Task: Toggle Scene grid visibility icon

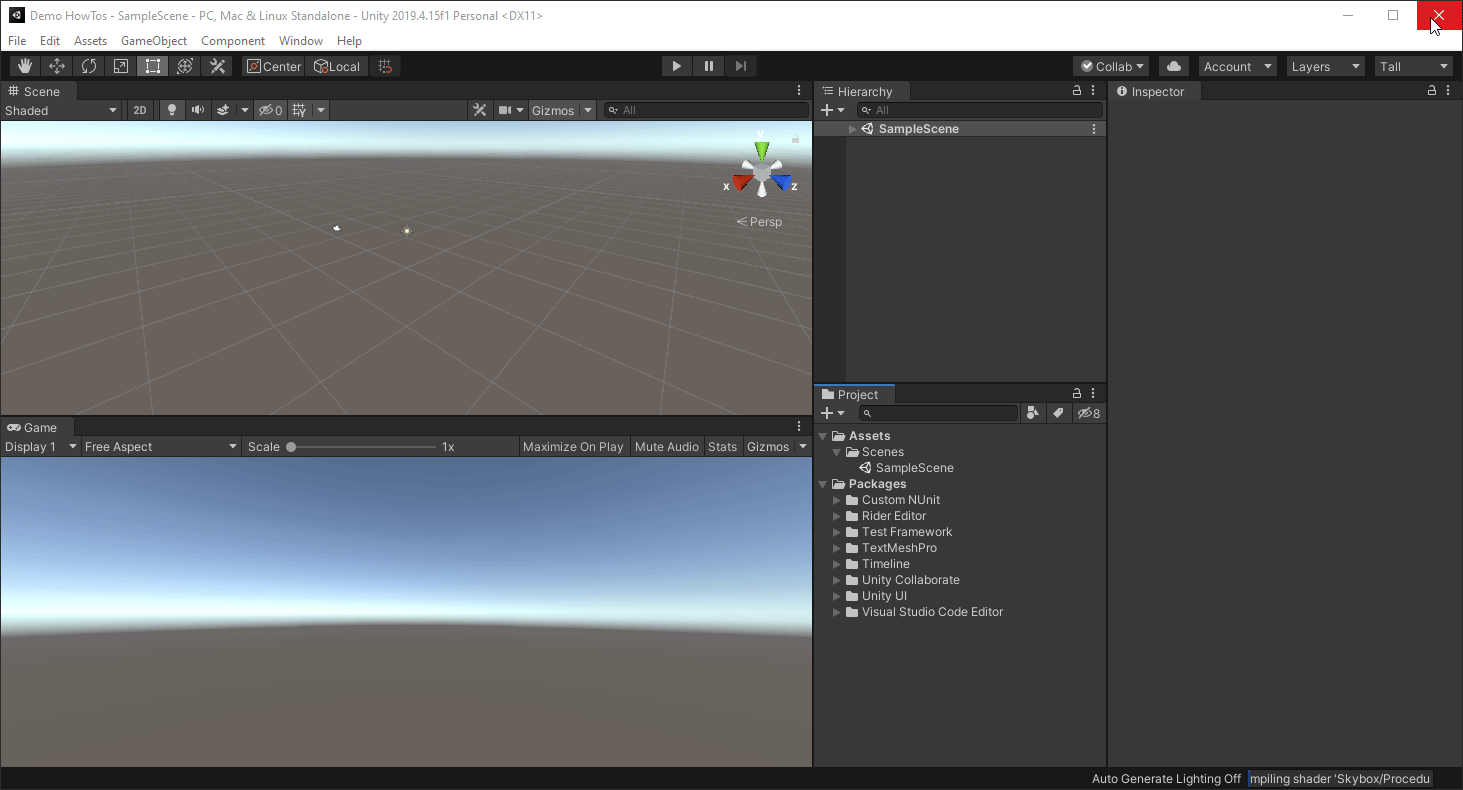Action: pyautogui.click(x=299, y=110)
